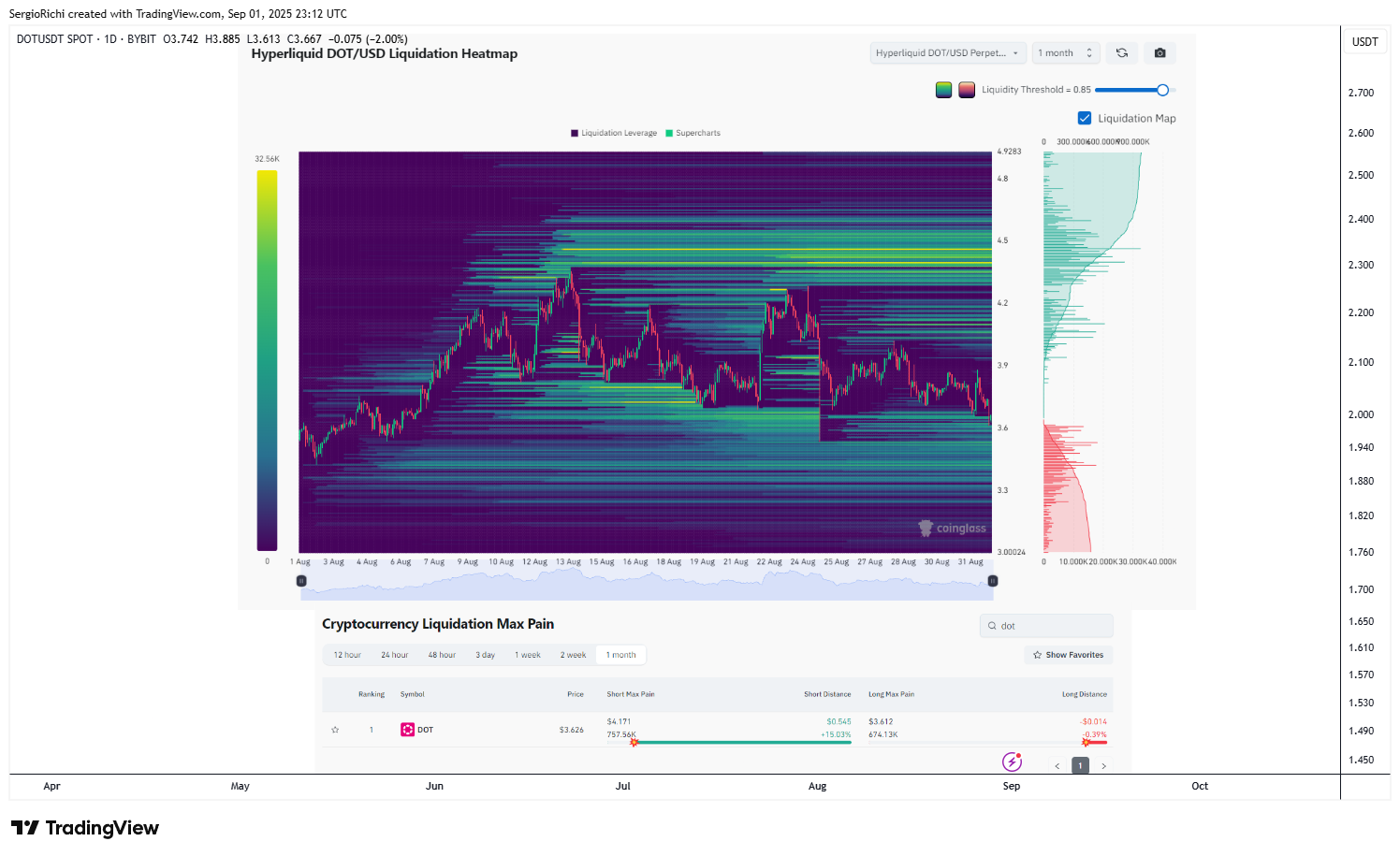Select the green-blue color theme swatch

point(943,90)
